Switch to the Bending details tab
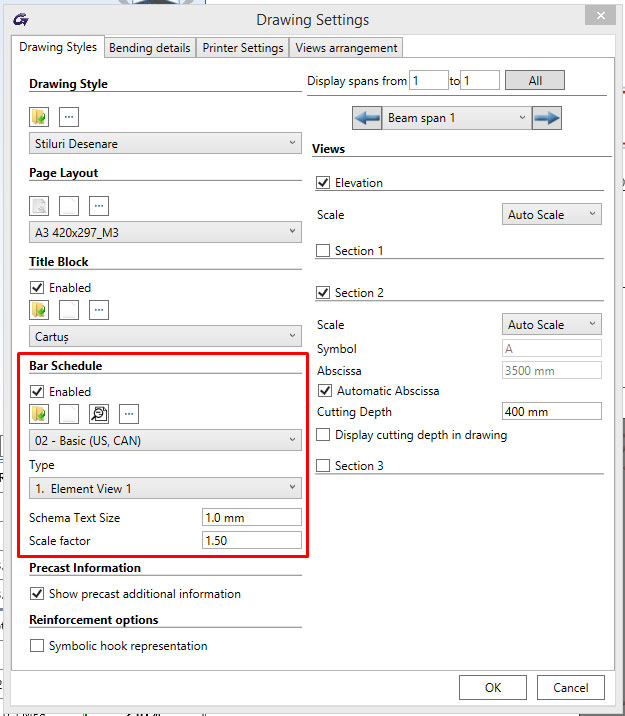 (x=149, y=48)
